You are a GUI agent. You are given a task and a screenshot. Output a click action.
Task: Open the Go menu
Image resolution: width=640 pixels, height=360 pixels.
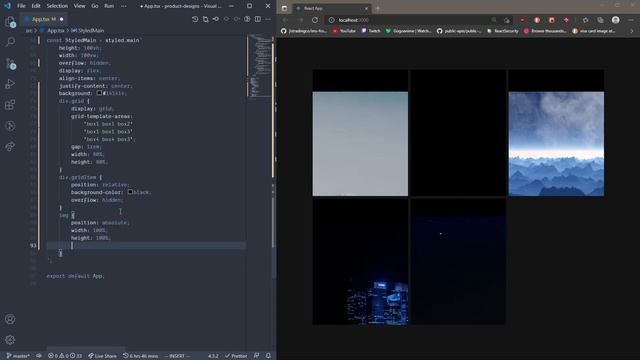pyautogui.click(x=95, y=6)
